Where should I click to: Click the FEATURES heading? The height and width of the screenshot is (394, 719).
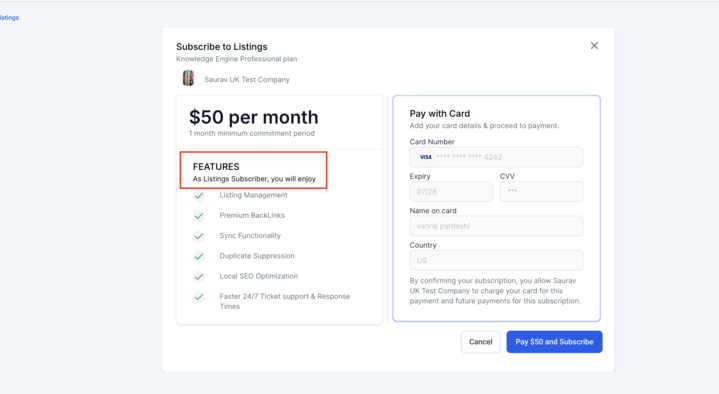[x=216, y=166]
